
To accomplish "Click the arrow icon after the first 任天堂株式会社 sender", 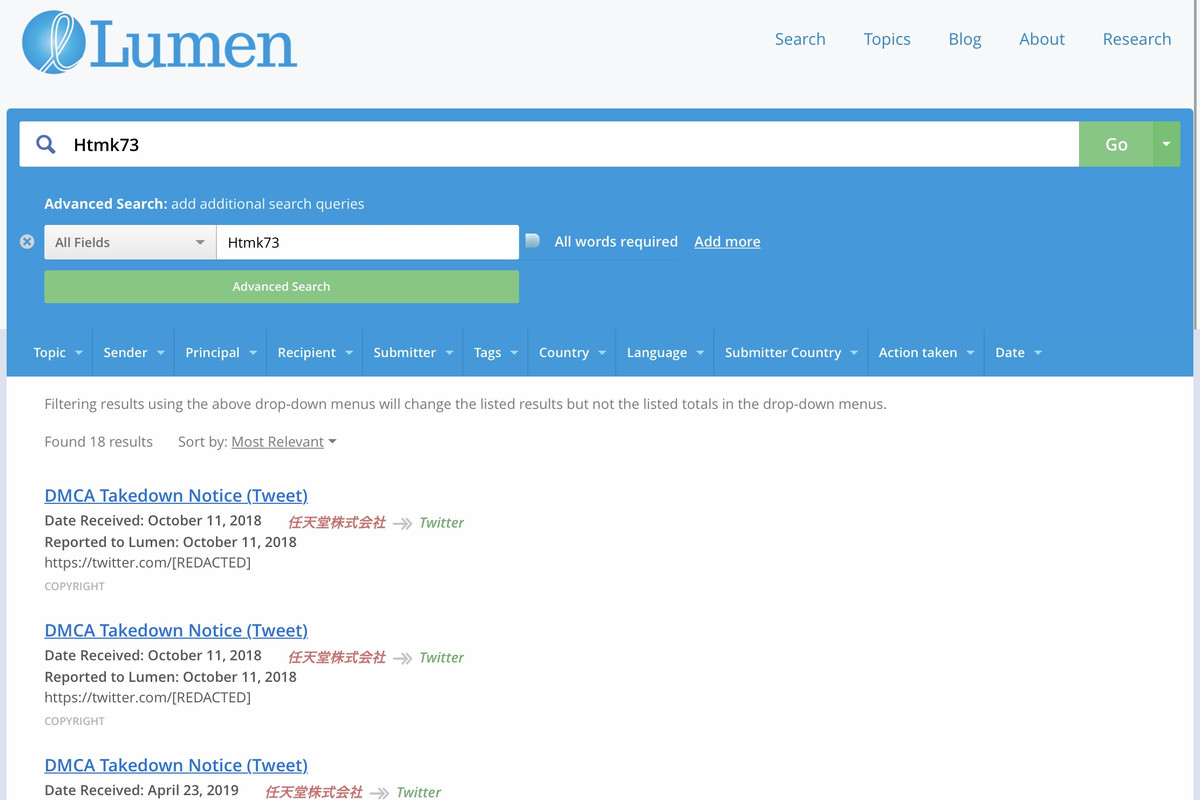I will pos(402,523).
